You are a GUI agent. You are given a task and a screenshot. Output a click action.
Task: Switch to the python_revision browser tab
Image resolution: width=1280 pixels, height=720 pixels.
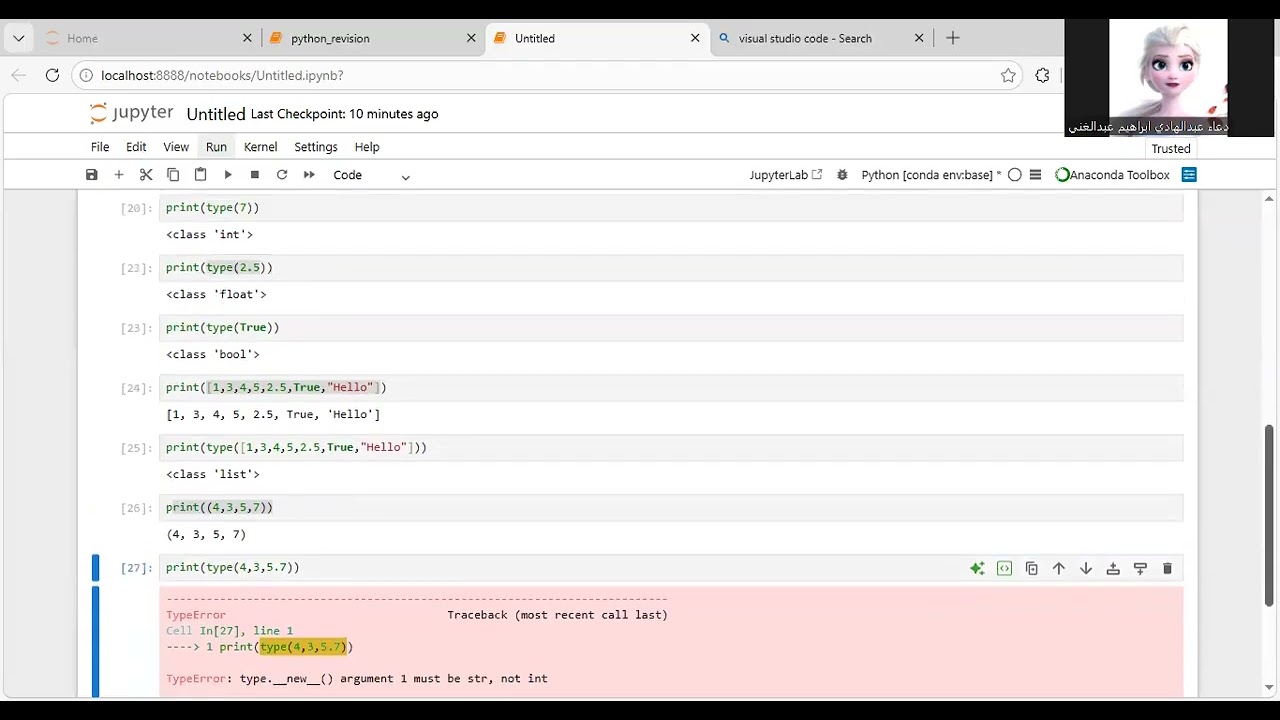[330, 38]
